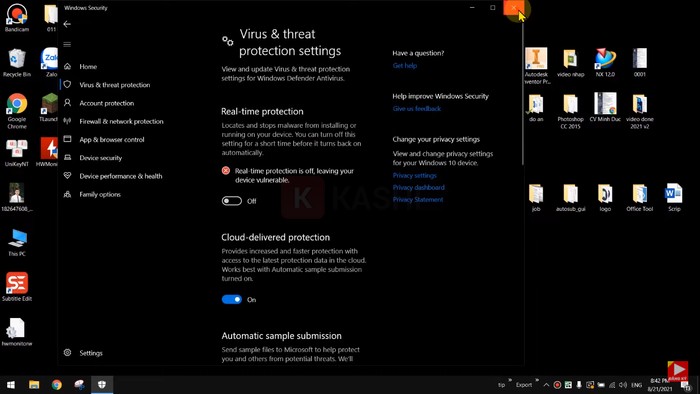
Task: Open the Photoshop CC 2015 folder
Action: click(571, 111)
